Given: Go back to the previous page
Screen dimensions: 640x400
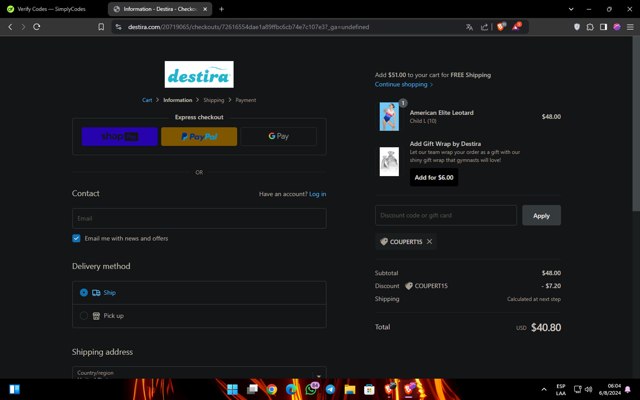Looking at the screenshot, I should coord(10,27).
